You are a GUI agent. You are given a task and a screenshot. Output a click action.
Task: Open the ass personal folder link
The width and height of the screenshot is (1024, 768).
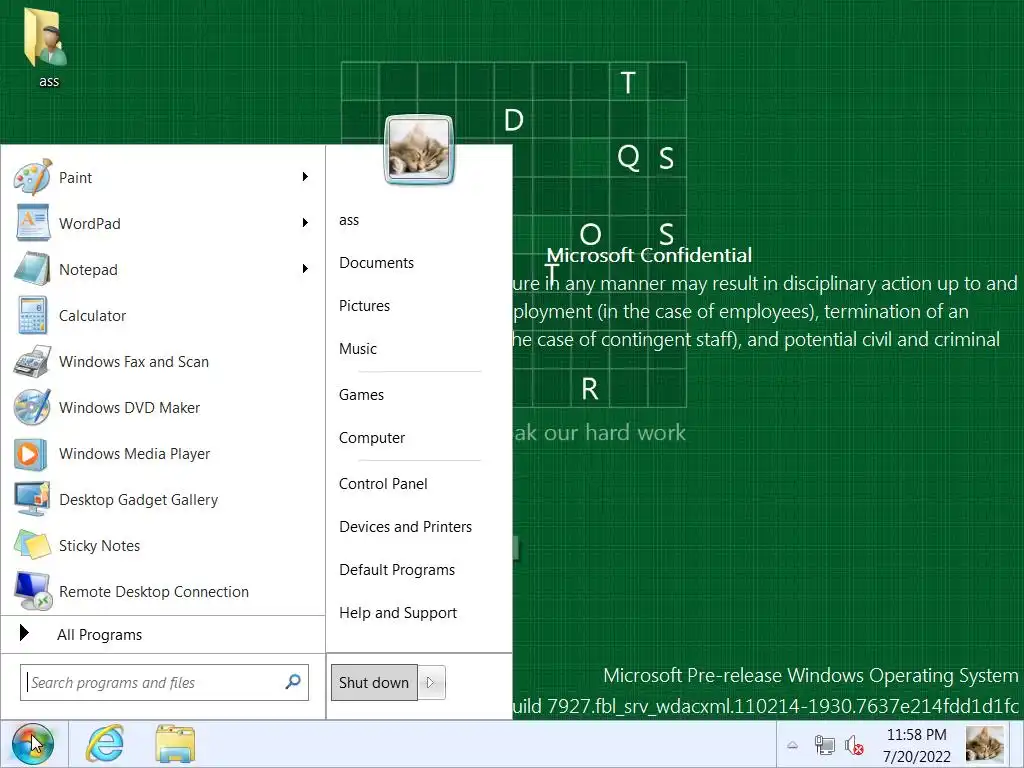click(x=349, y=220)
